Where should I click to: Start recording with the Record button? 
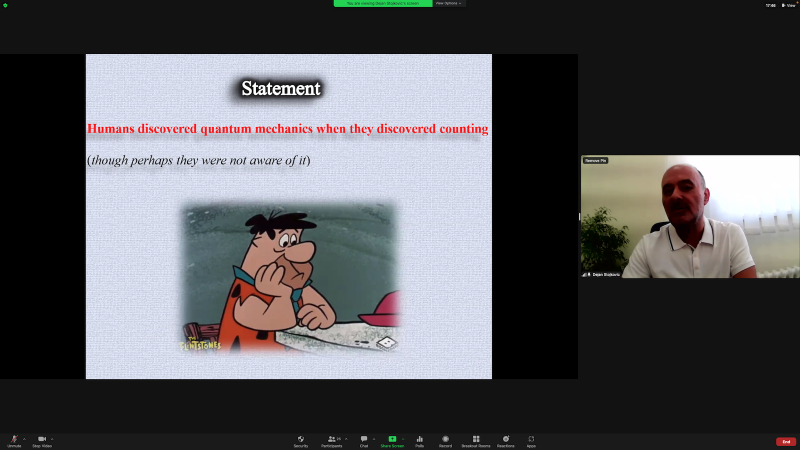point(445,441)
